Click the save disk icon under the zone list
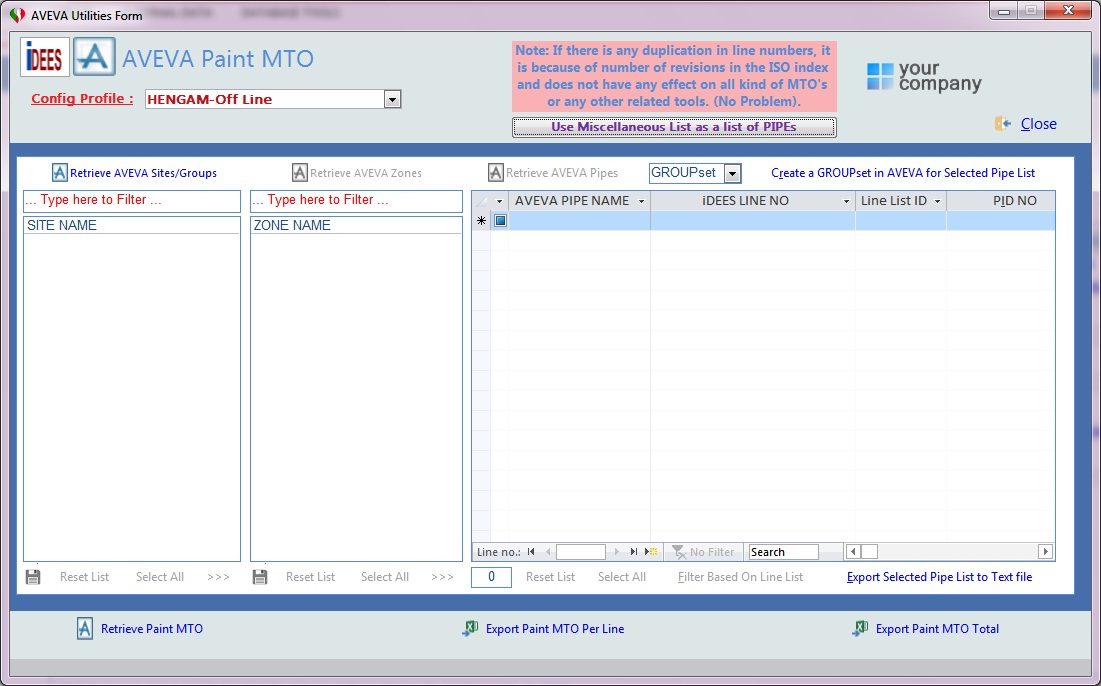This screenshot has width=1101, height=686. (260, 577)
